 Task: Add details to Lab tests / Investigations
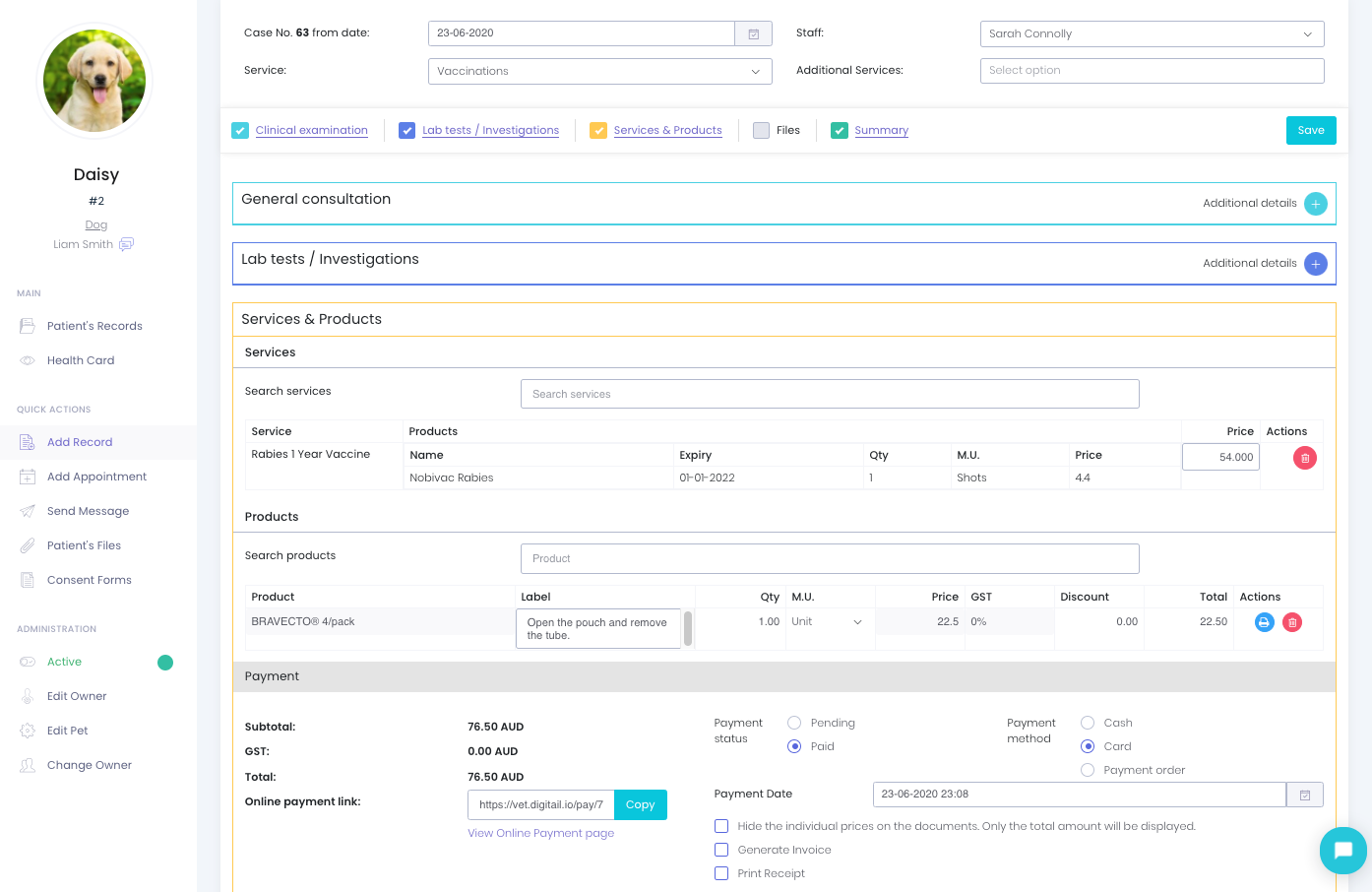(1315, 264)
